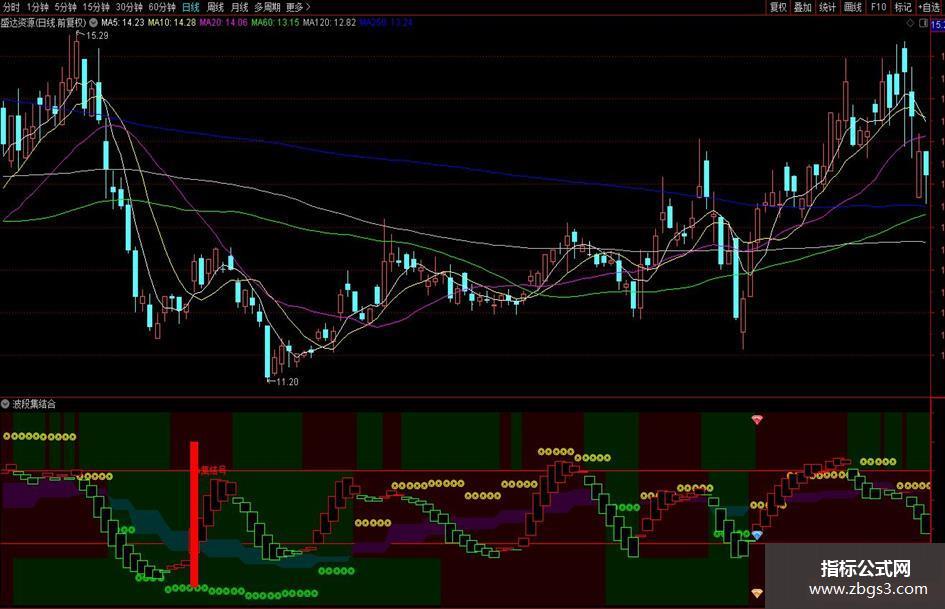
Task: Select the 日线 daily chart tab
Action: [190, 7]
